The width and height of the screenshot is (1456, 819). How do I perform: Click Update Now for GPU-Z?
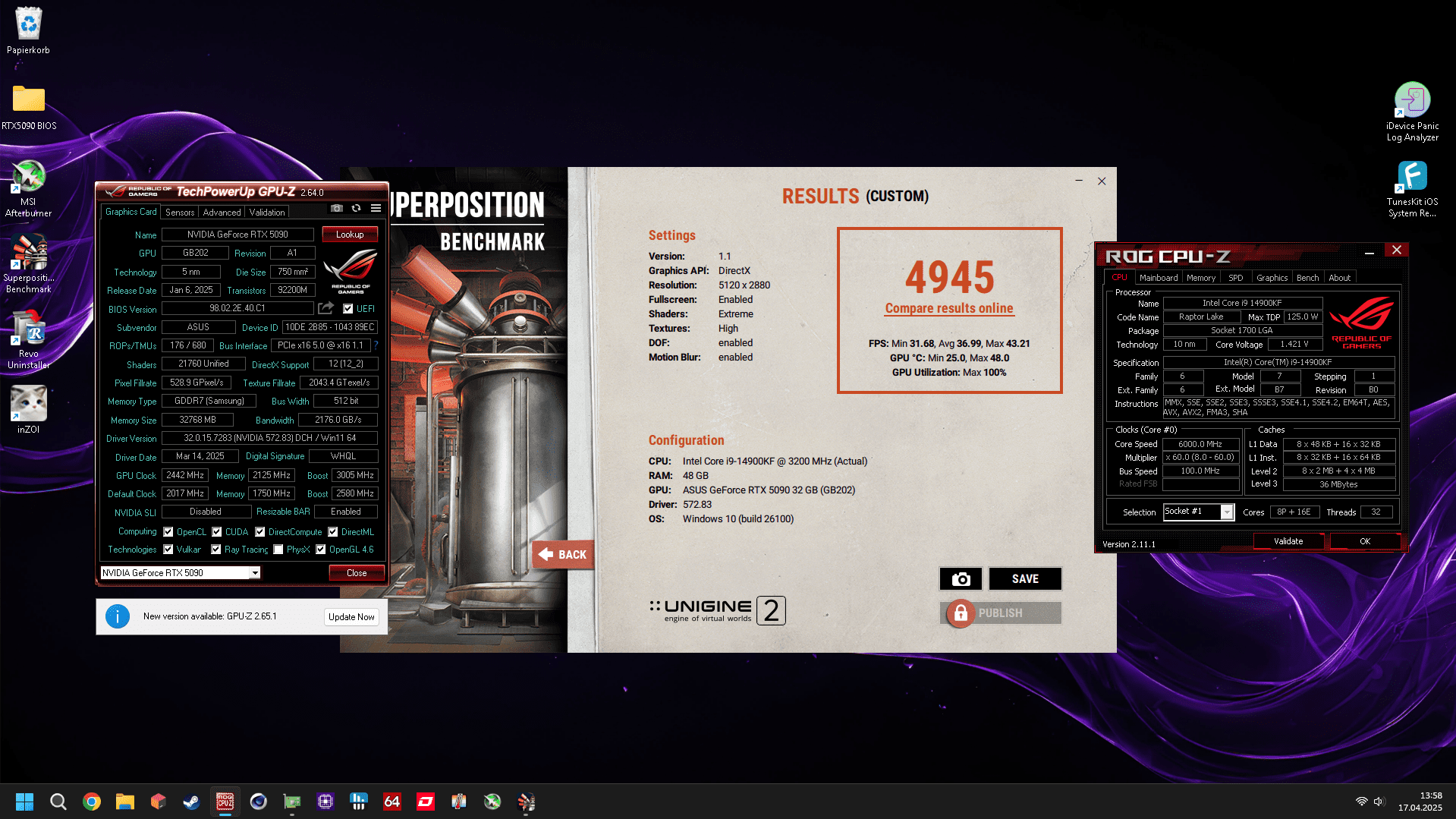pos(351,617)
